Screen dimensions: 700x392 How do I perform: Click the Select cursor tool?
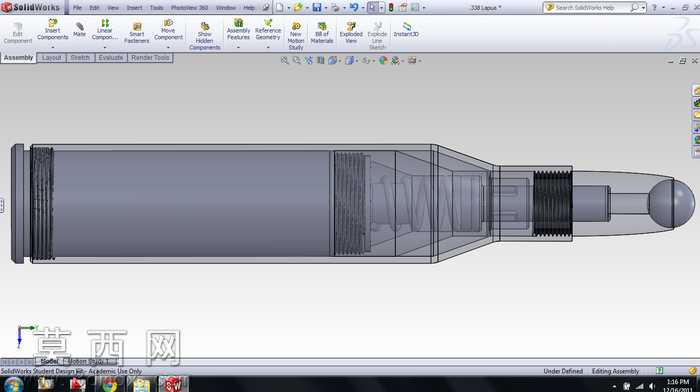(373, 7)
